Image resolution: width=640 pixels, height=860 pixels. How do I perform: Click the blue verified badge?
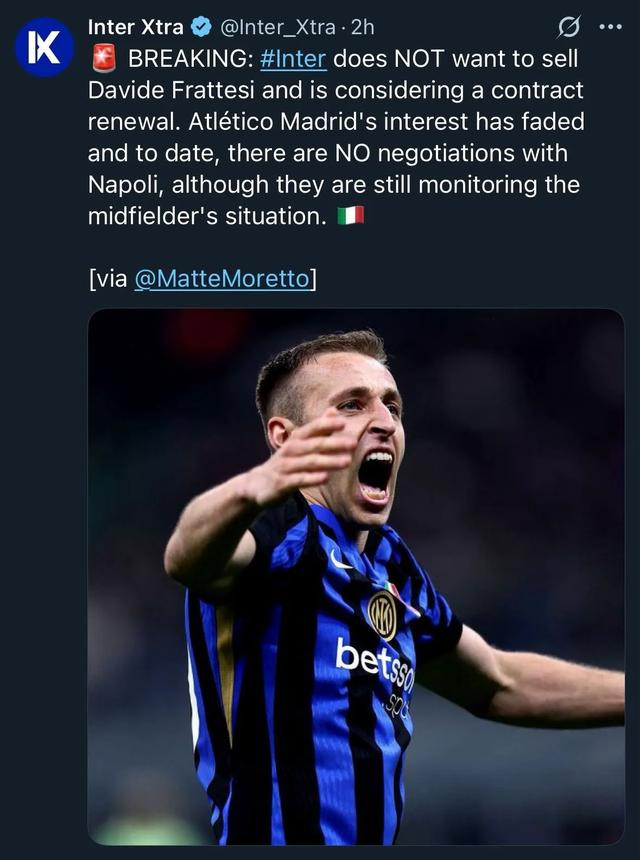(200, 28)
